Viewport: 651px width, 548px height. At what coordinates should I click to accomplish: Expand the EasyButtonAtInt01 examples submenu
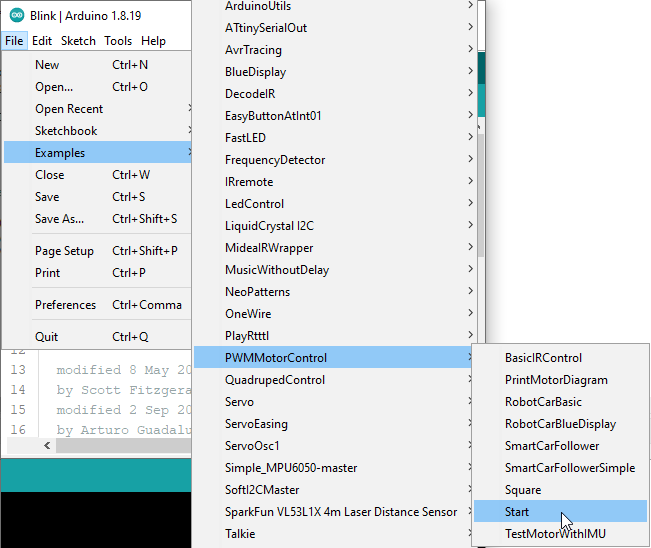pyautogui.click(x=335, y=116)
